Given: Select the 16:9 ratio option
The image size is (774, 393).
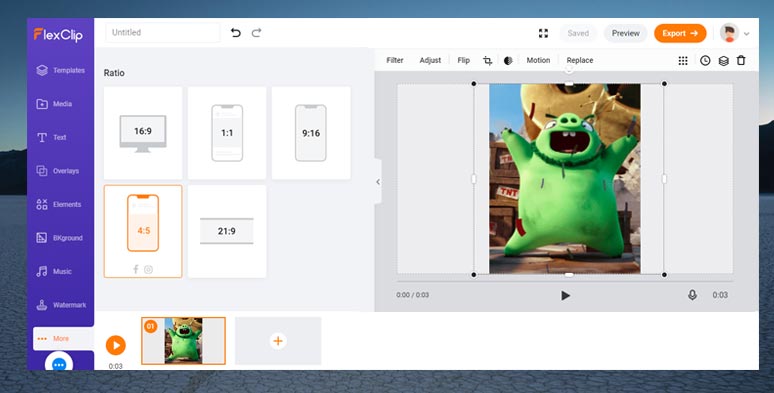Looking at the screenshot, I should coord(143,133).
